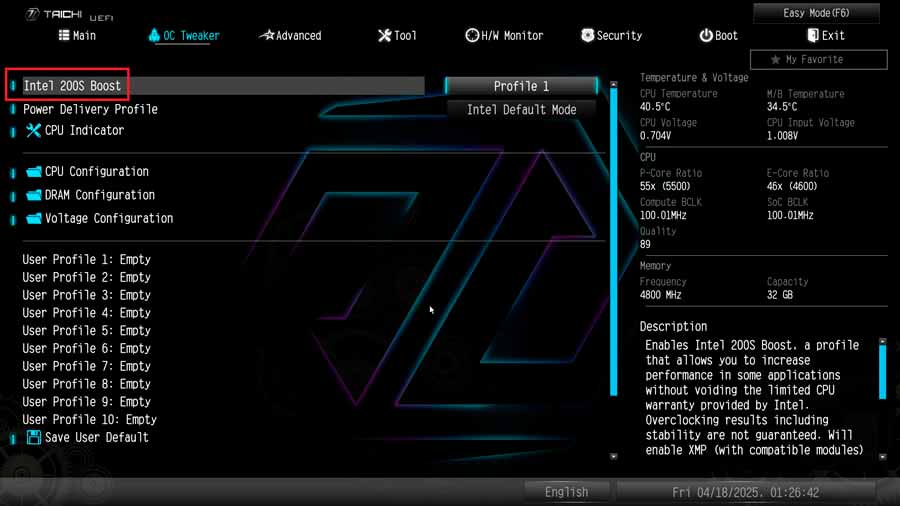
Task: Click the Security shield icon
Action: 587,35
